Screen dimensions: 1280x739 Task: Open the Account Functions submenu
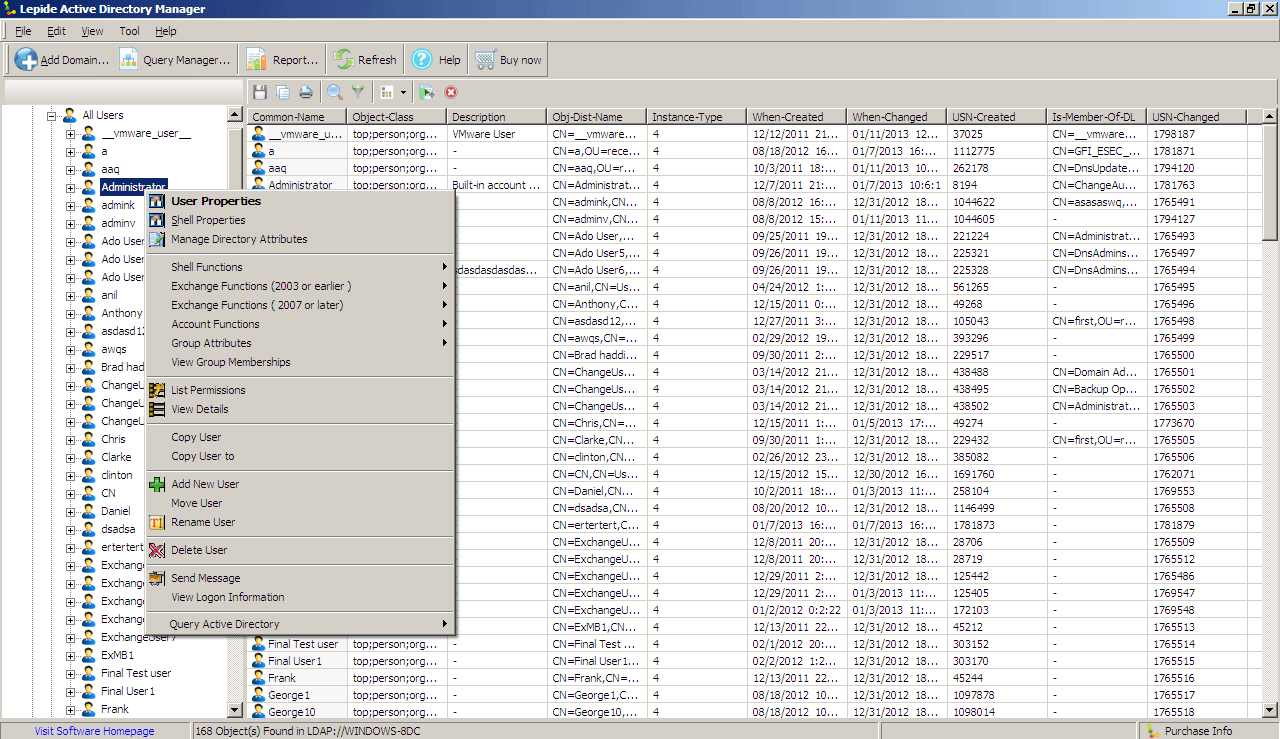[299, 324]
